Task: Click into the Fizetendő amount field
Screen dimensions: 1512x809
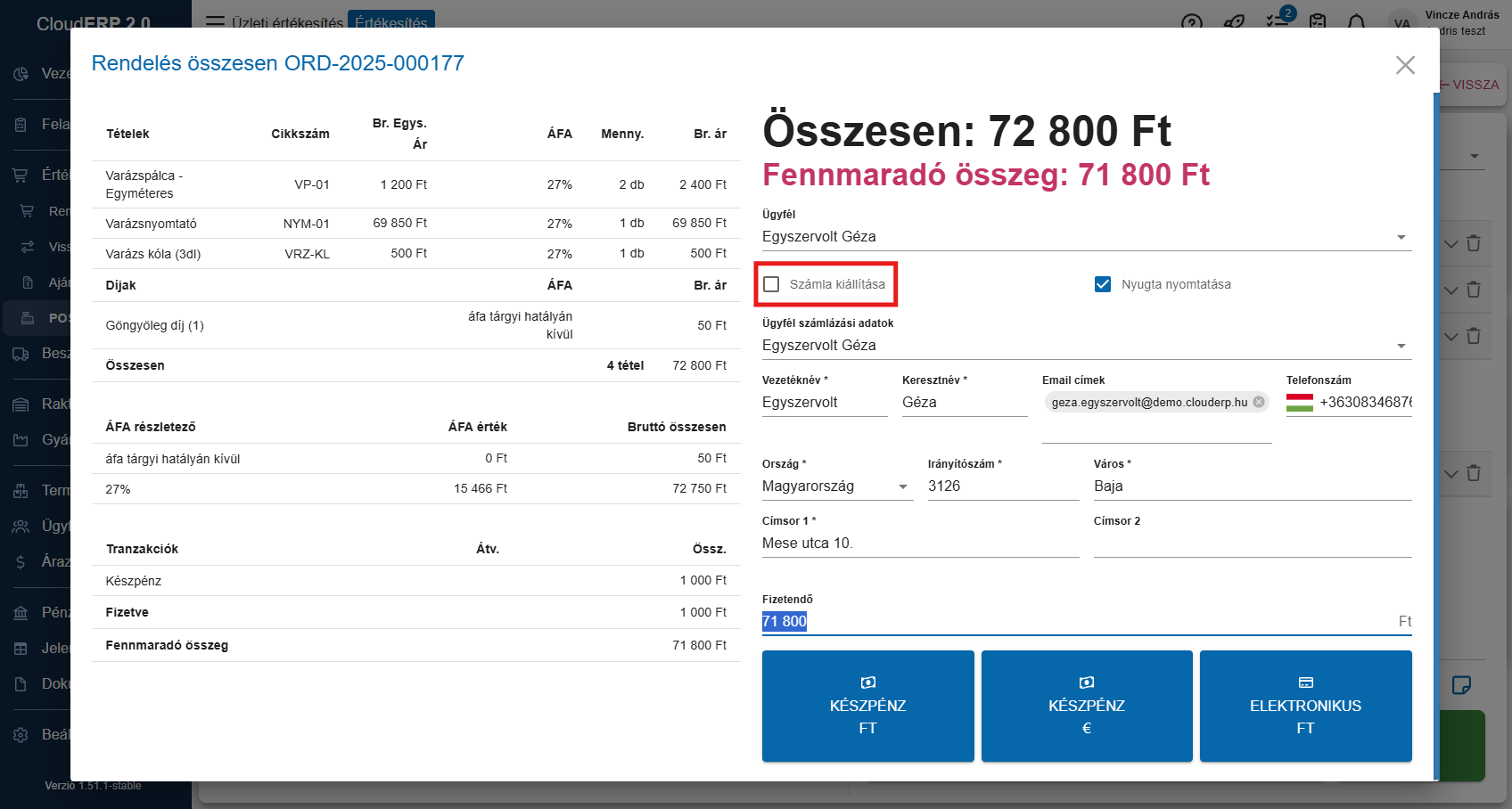Action: click(1070, 621)
